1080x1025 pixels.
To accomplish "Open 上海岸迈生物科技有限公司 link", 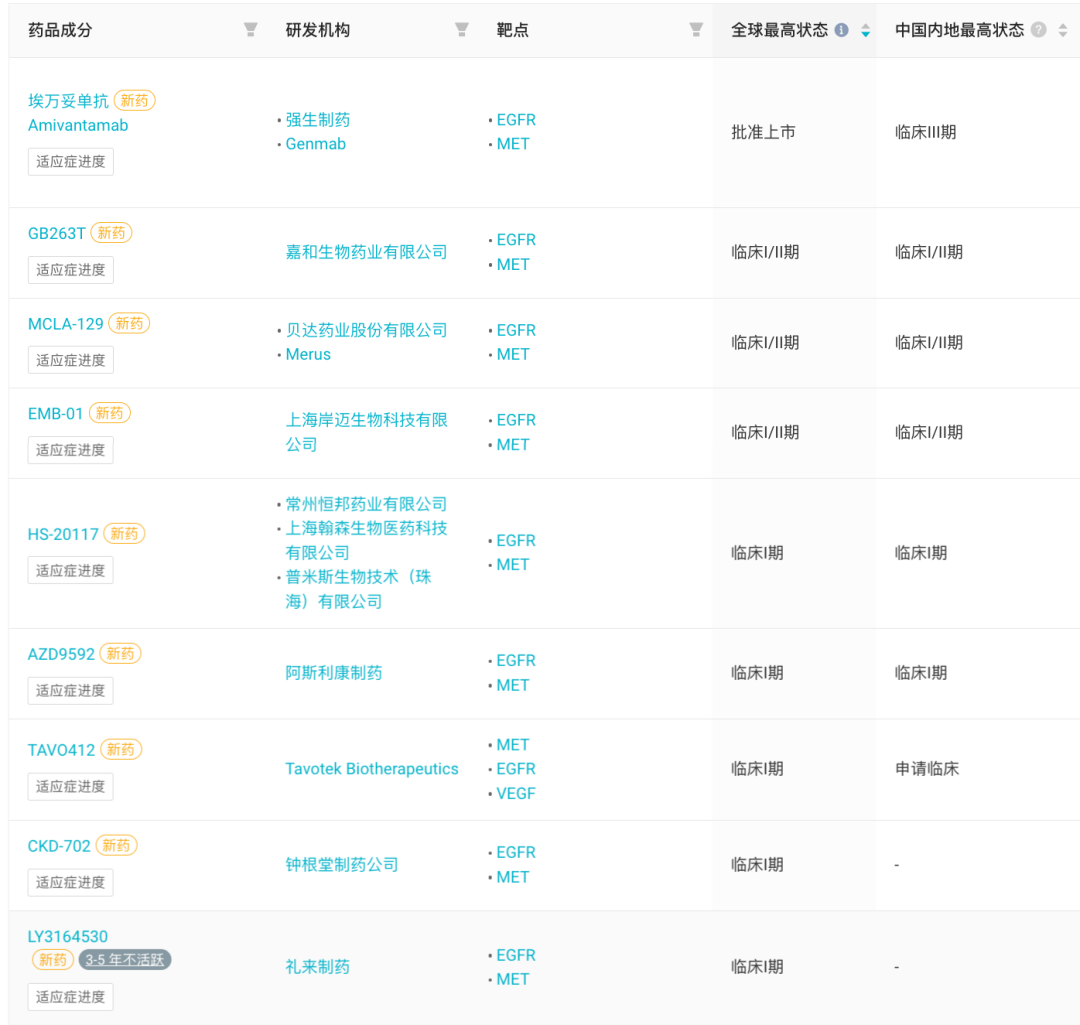I will (x=366, y=432).
